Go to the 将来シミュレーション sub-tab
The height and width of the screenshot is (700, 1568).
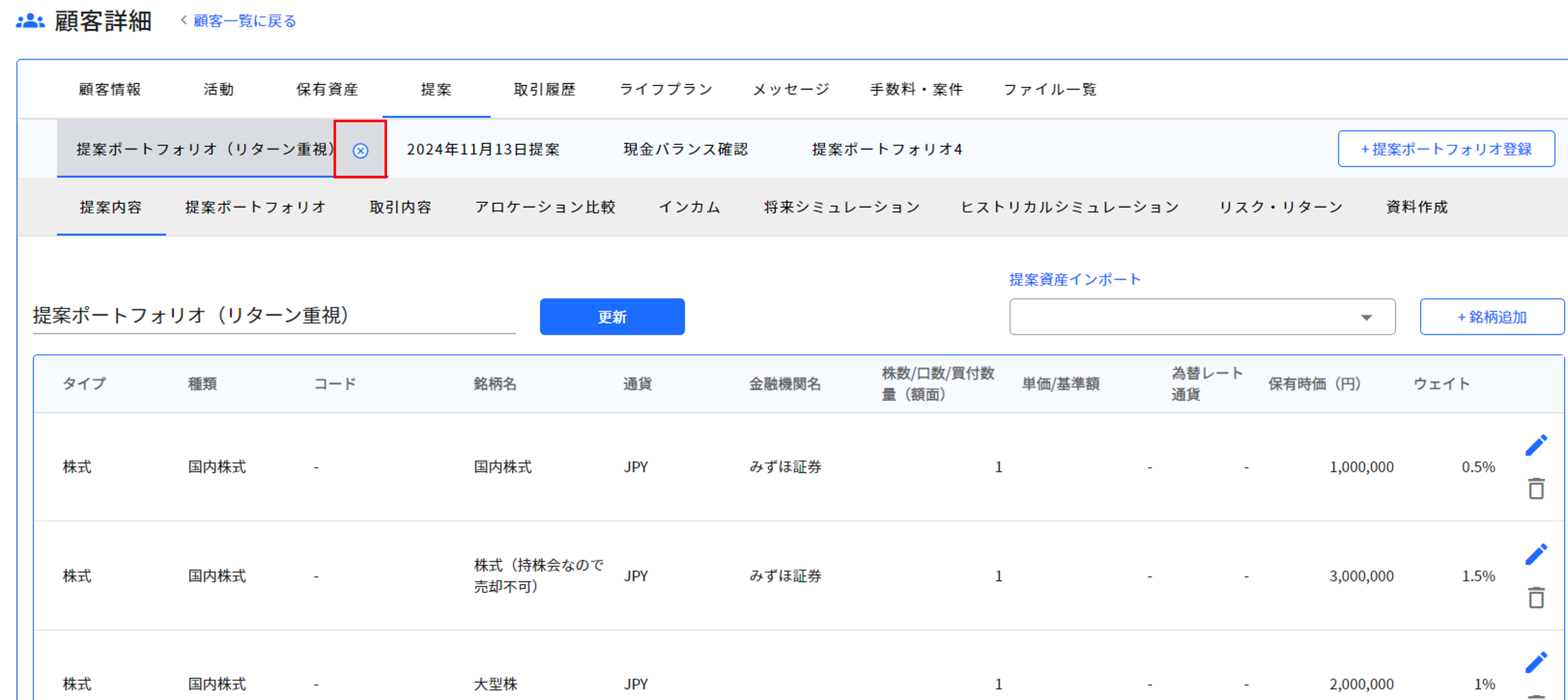[842, 207]
